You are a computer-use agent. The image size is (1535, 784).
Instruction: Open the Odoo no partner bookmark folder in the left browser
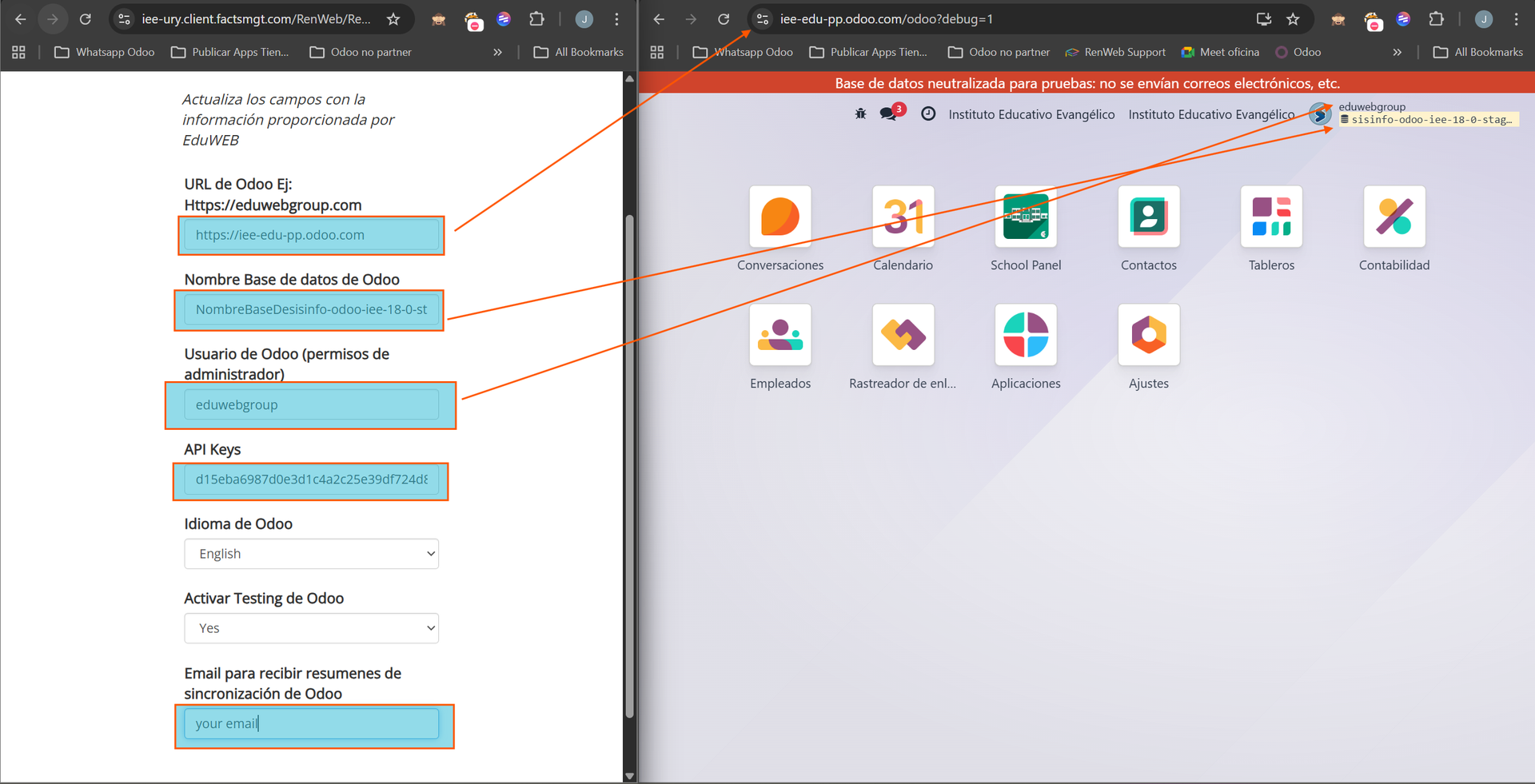coord(361,52)
